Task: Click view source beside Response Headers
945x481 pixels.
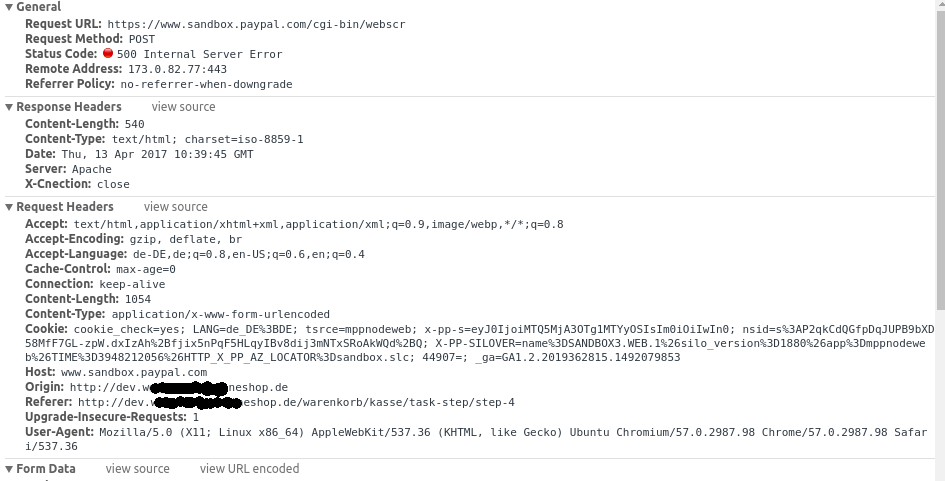Action: point(183,107)
